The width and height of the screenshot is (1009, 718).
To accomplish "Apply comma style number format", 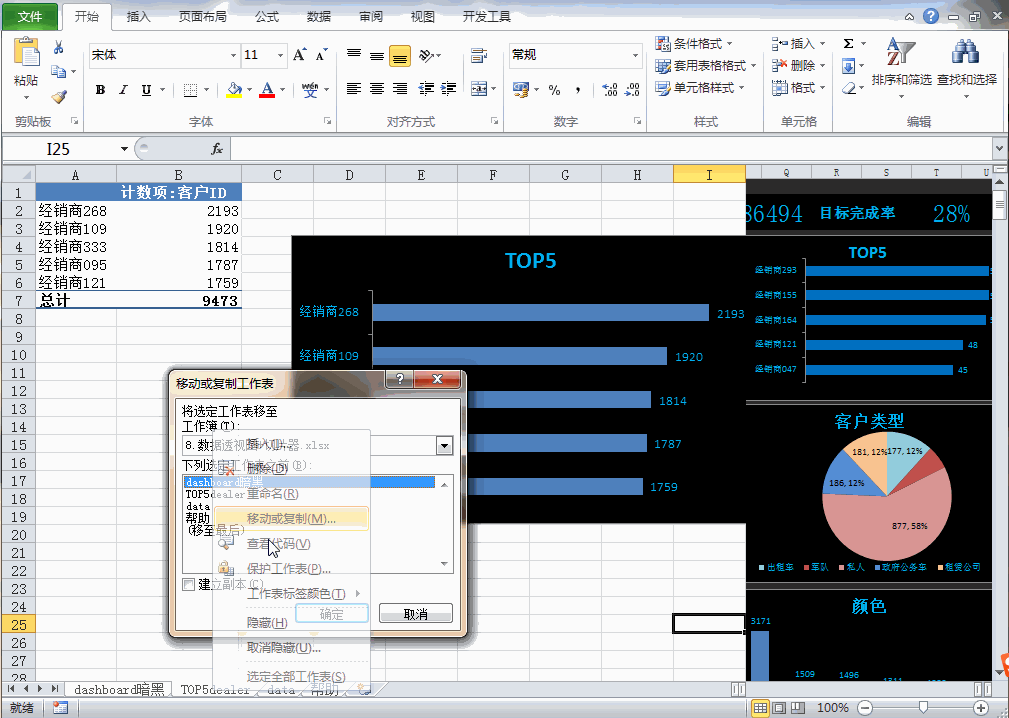I will 577,89.
